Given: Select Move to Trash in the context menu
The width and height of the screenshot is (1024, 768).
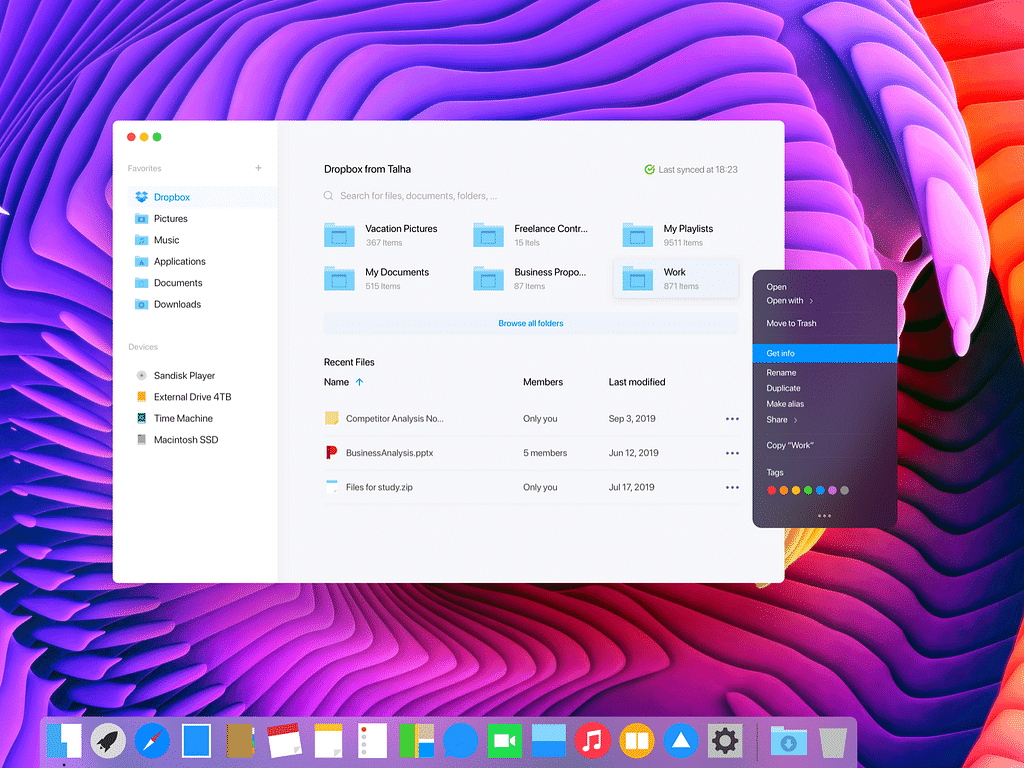Looking at the screenshot, I should (791, 323).
